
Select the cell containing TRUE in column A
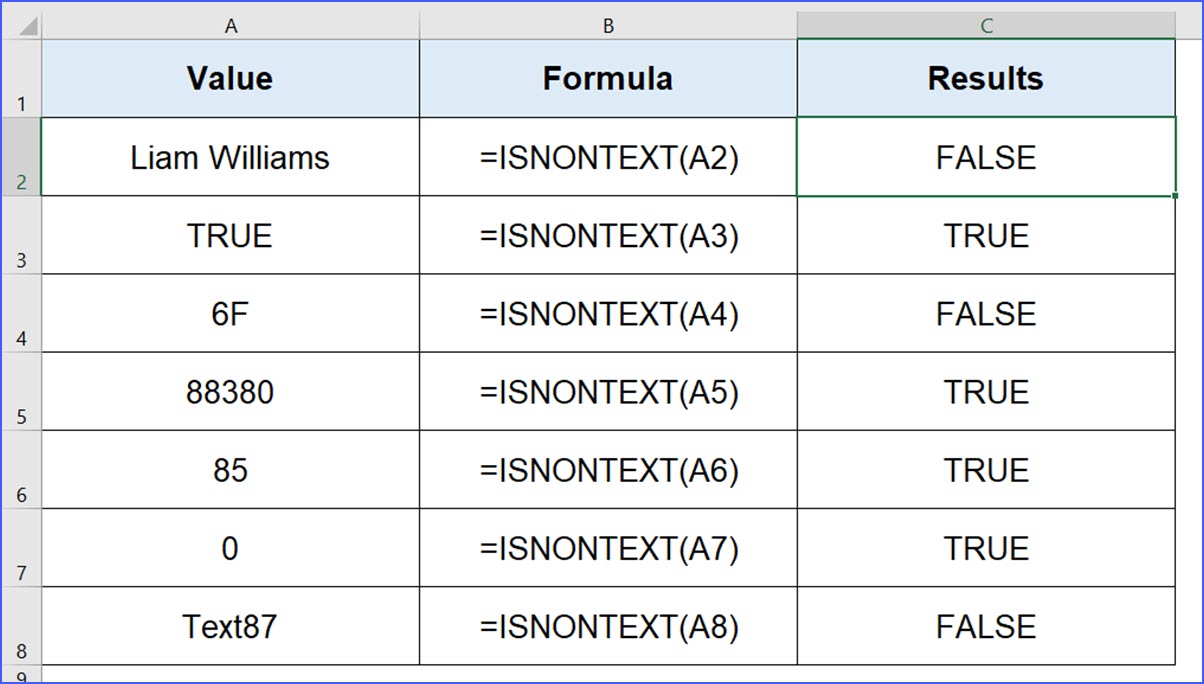230,235
